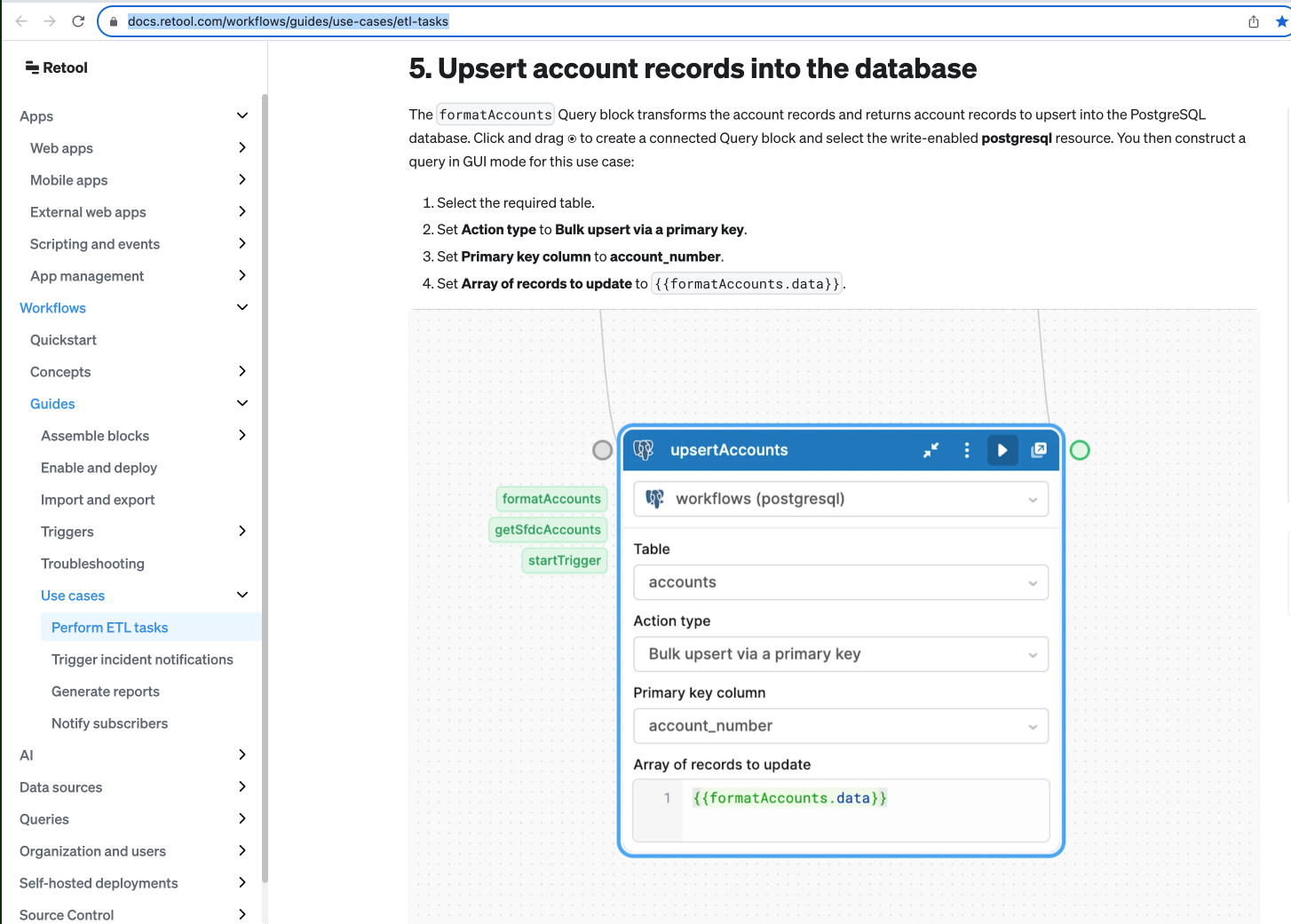Expand the External web apps chevron

242,211
